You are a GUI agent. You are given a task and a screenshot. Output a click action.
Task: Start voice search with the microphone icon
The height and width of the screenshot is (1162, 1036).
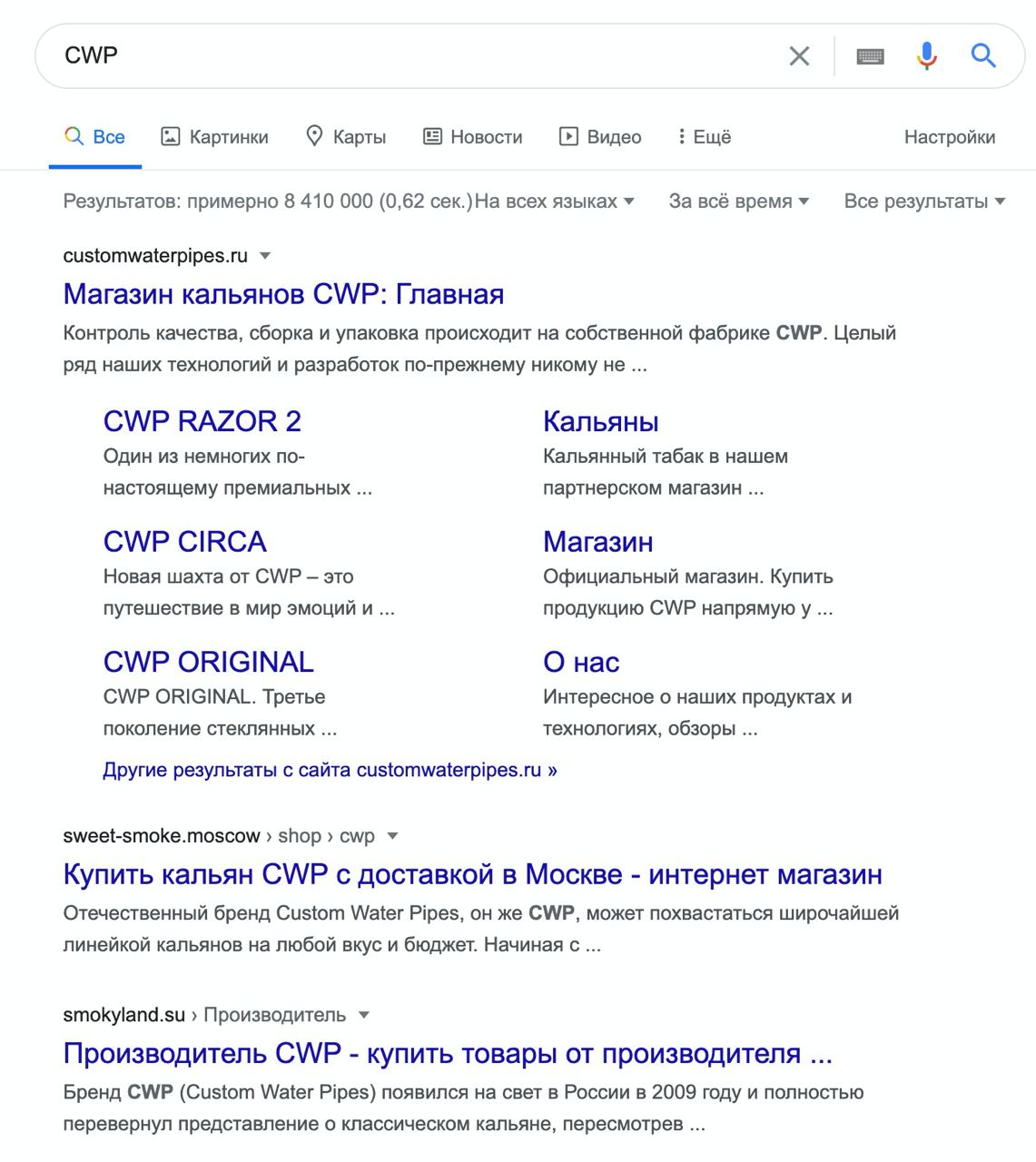click(x=926, y=56)
